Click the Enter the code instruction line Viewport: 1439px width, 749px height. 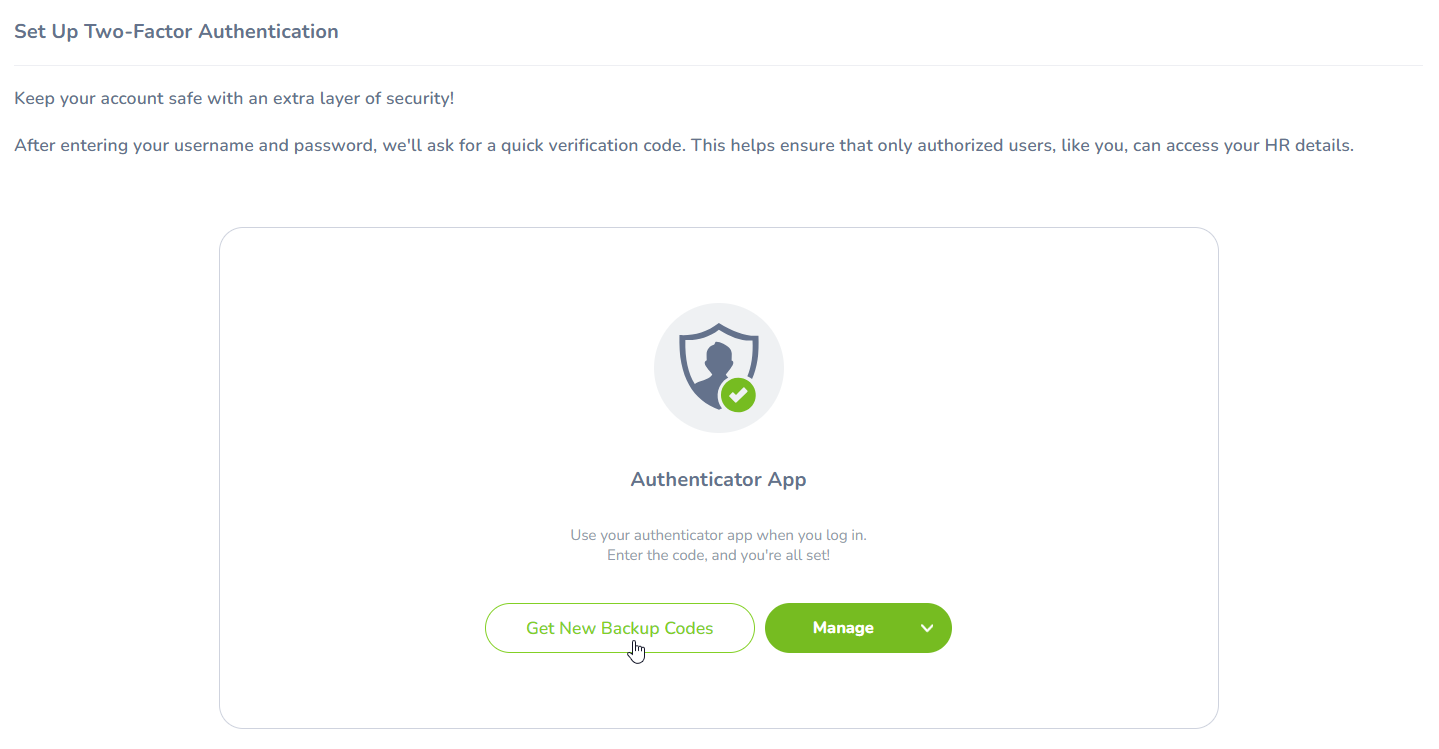click(x=717, y=555)
